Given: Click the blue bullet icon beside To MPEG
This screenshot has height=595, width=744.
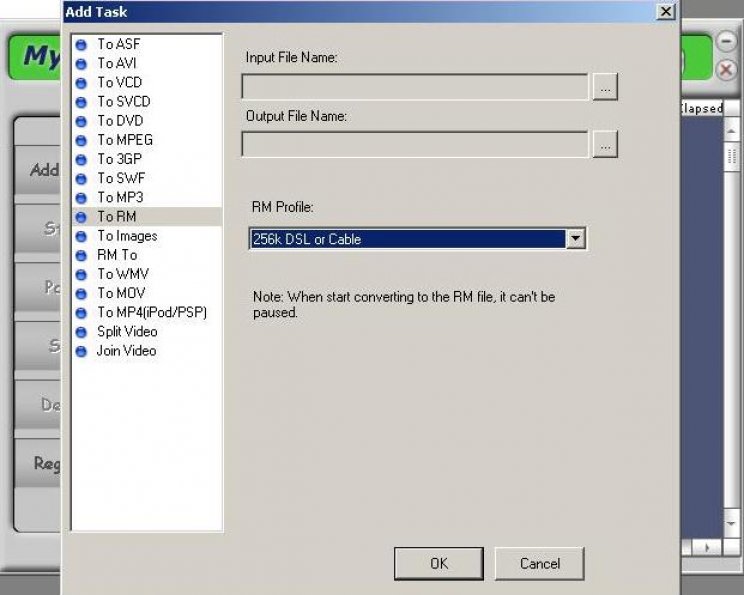Looking at the screenshot, I should [81, 140].
